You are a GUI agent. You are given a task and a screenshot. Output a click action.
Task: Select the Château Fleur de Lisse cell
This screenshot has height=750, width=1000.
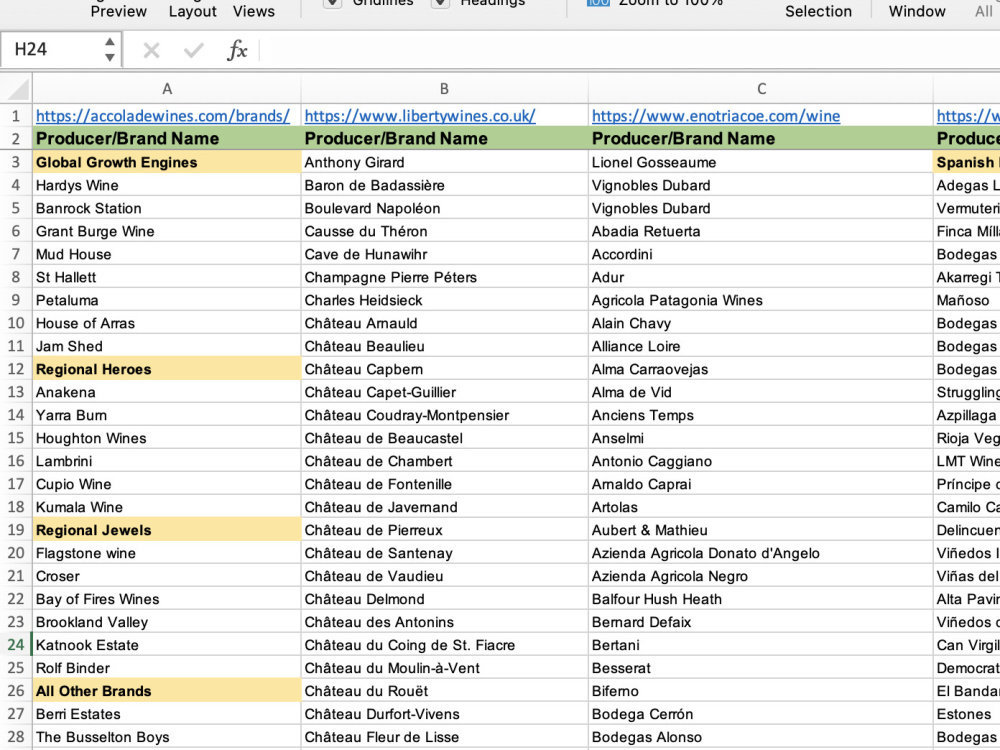[x=445, y=736]
